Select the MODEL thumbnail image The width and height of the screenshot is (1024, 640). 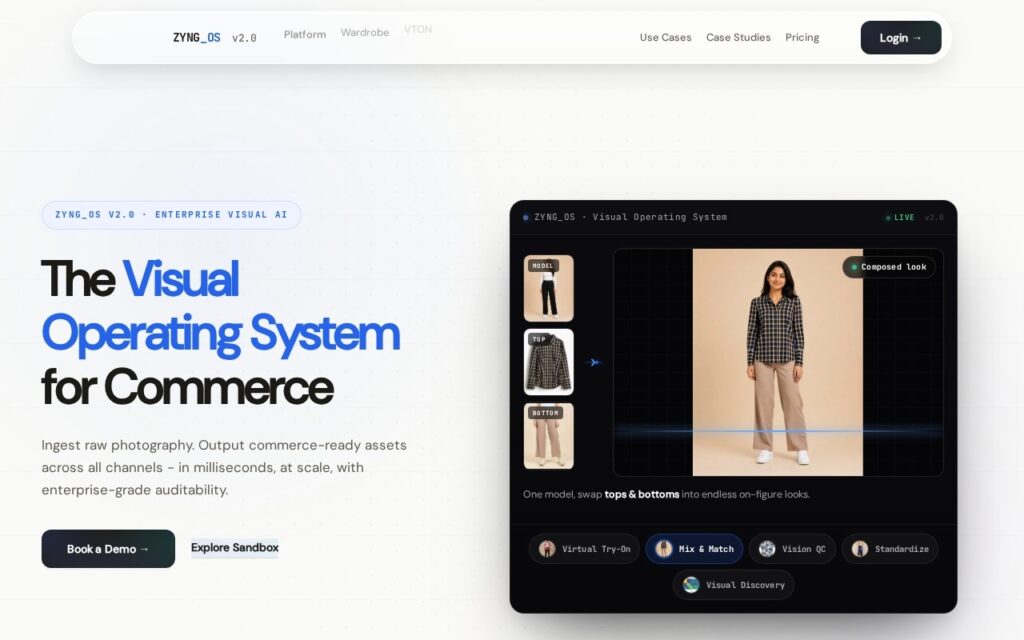pos(549,288)
